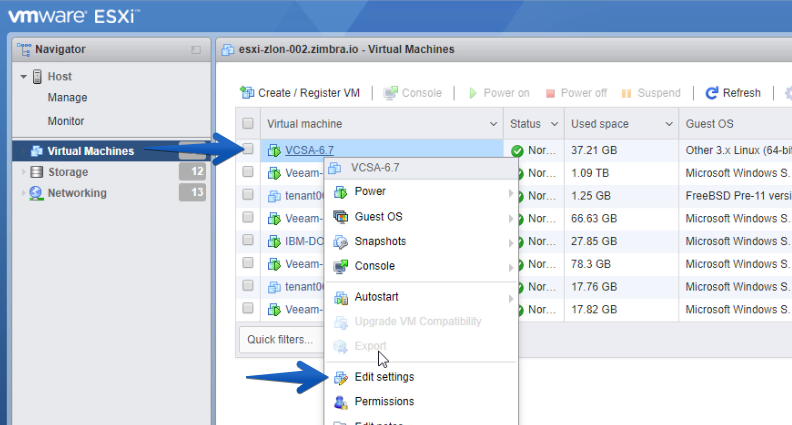
Task: Click the Refresh arrow icon
Action: pyautogui.click(x=712, y=93)
